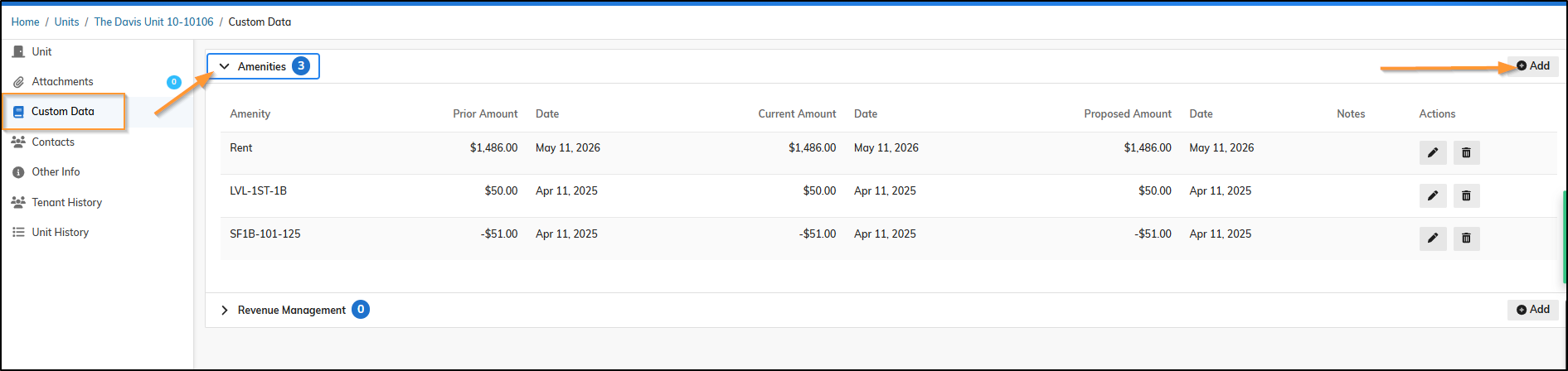The image size is (1568, 371).
Task: Open Units breadcrumb link
Action: [x=66, y=22]
